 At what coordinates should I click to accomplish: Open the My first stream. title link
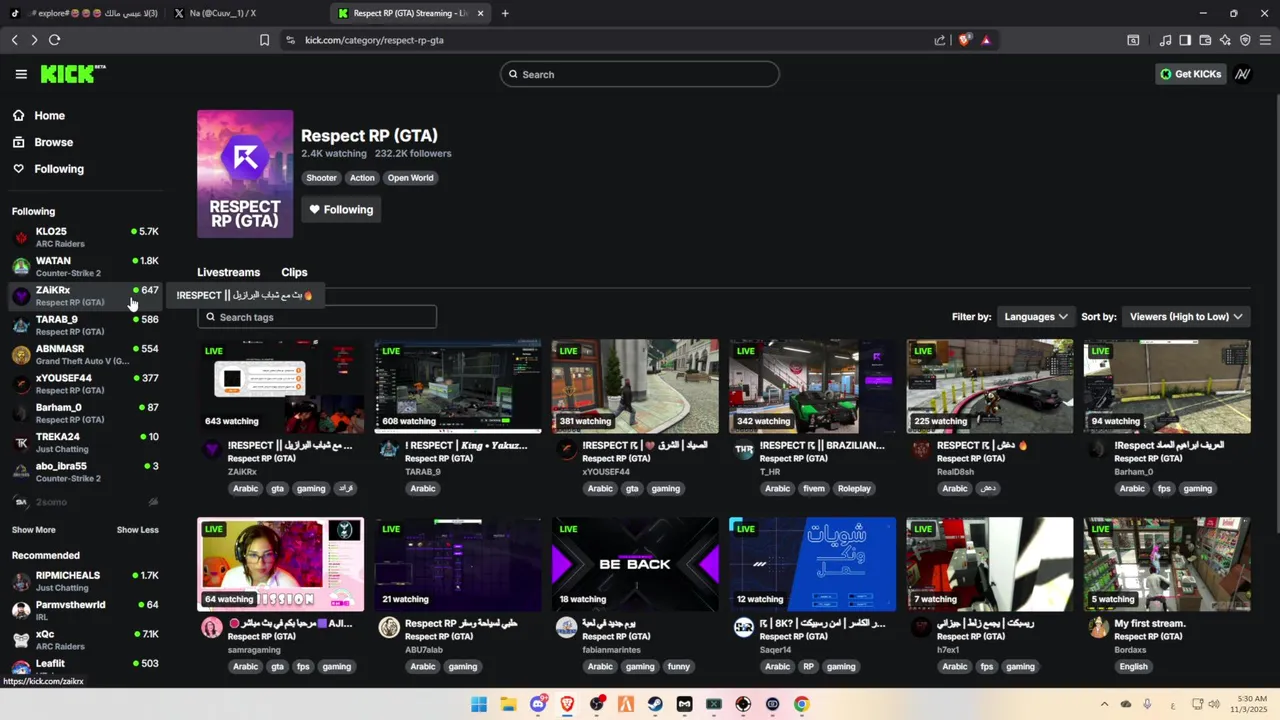point(1150,623)
